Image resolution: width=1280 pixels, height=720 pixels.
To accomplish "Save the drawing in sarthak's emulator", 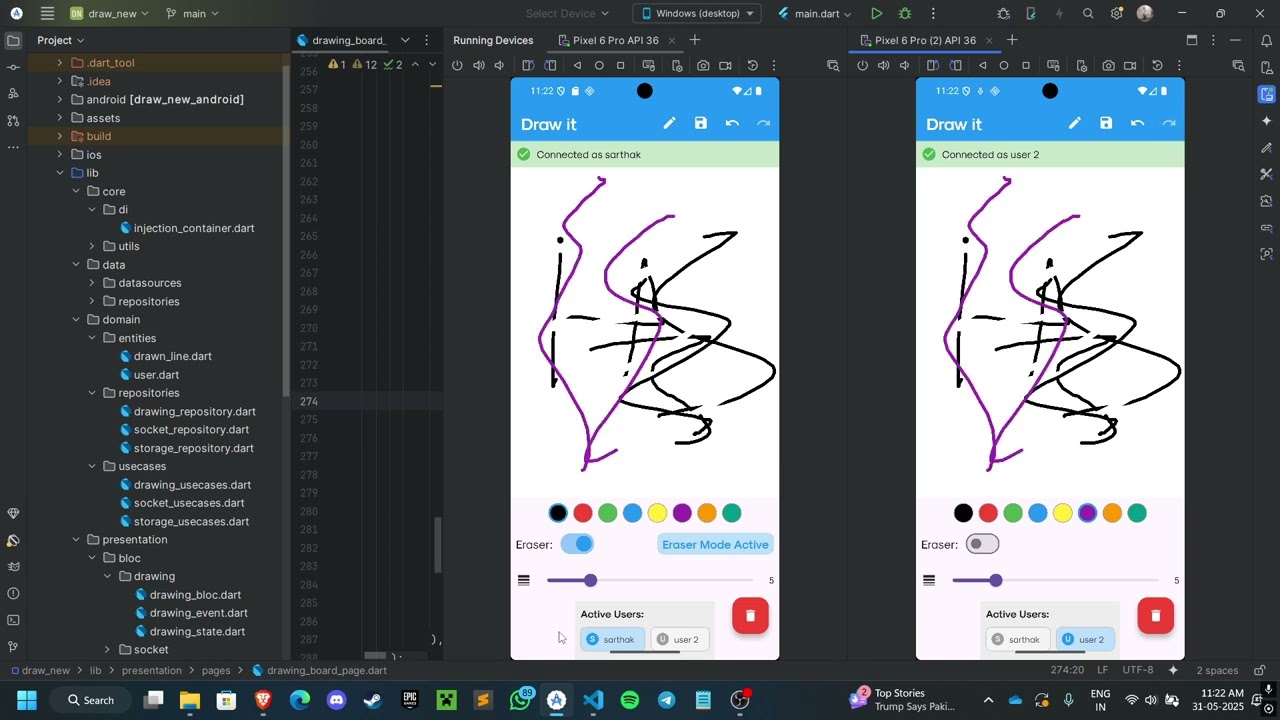I will pyautogui.click(x=701, y=123).
